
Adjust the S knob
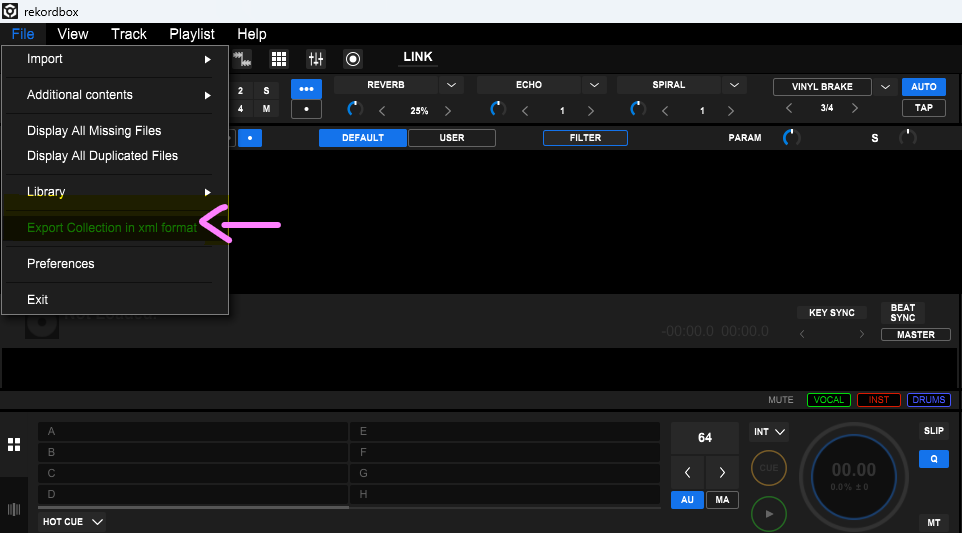tap(908, 137)
